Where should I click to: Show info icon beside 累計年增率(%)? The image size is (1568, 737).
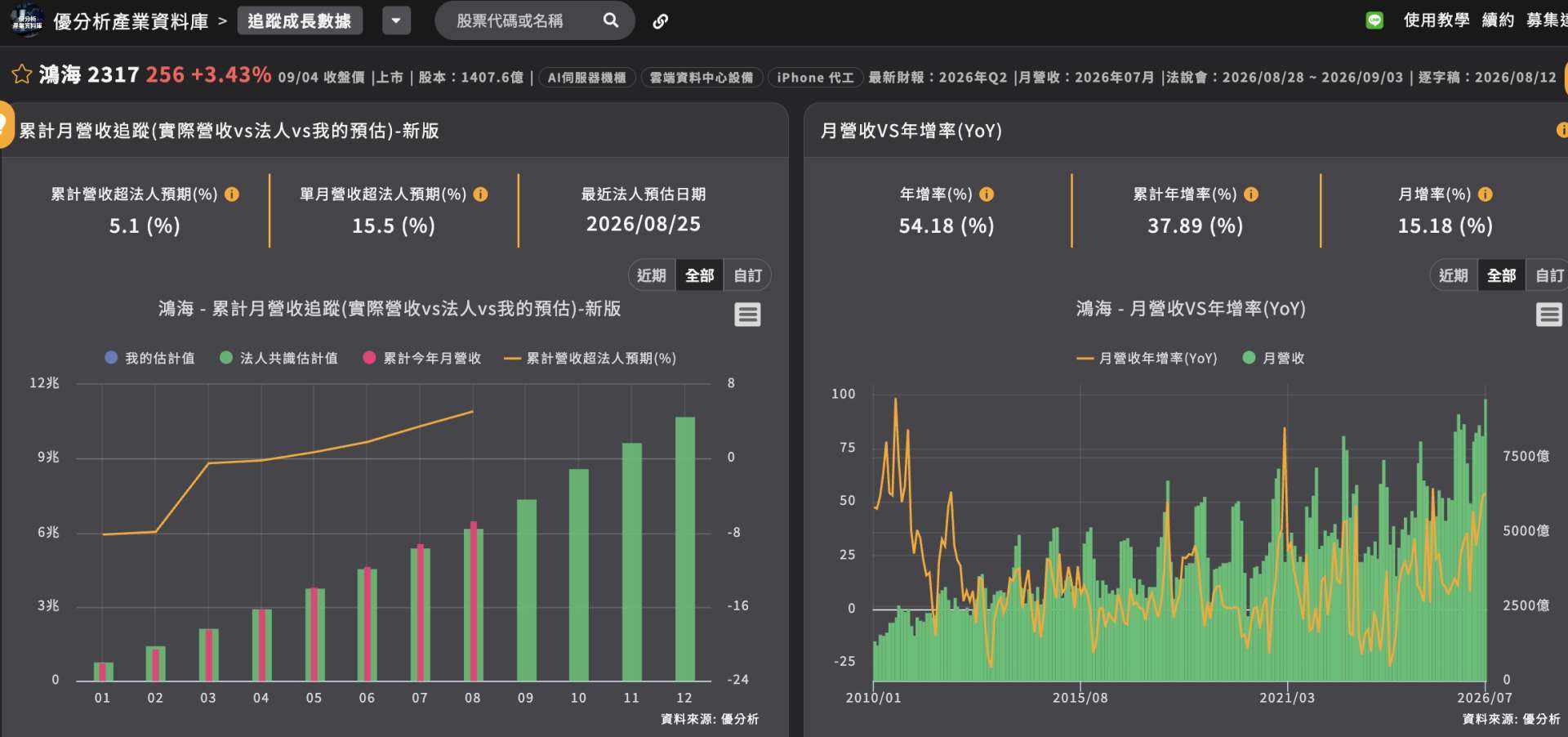pos(1251,194)
